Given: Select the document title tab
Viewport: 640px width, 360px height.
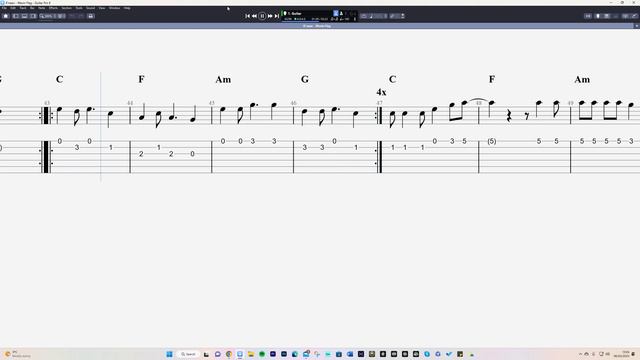Looking at the screenshot, I should click(317, 26).
